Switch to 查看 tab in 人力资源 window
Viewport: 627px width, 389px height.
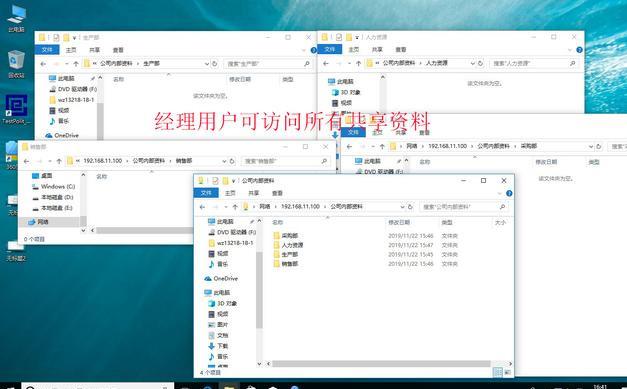pos(401,50)
